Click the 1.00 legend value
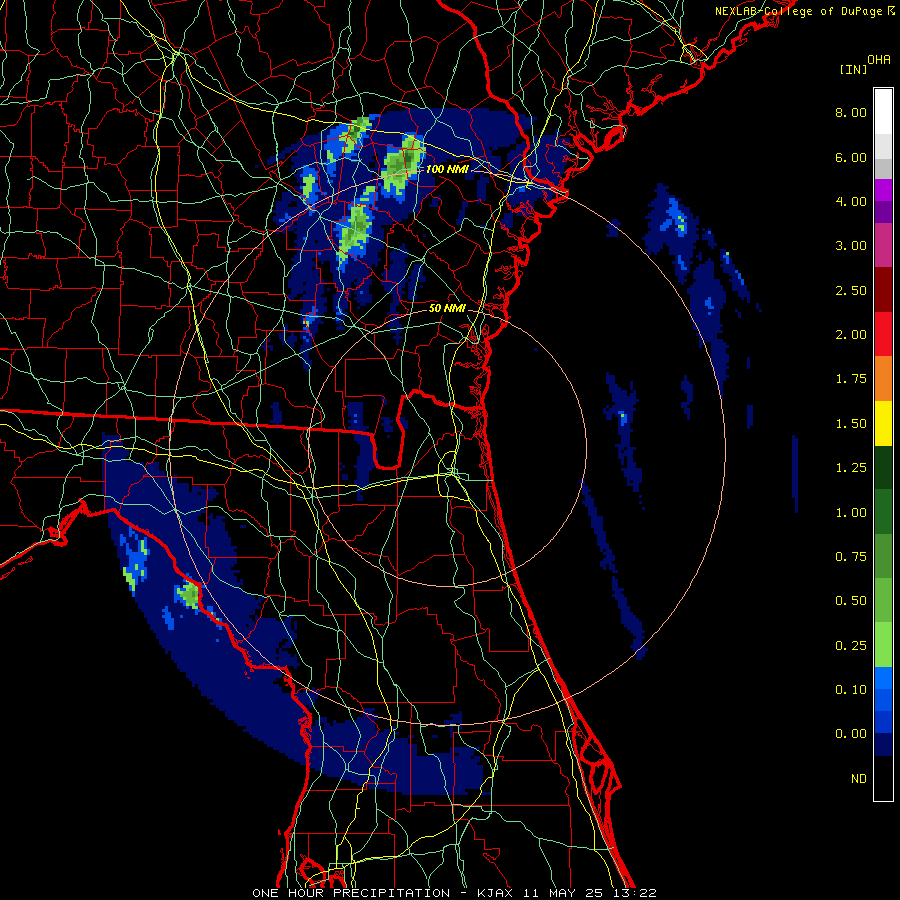Viewport: 900px width, 900px height. click(851, 513)
